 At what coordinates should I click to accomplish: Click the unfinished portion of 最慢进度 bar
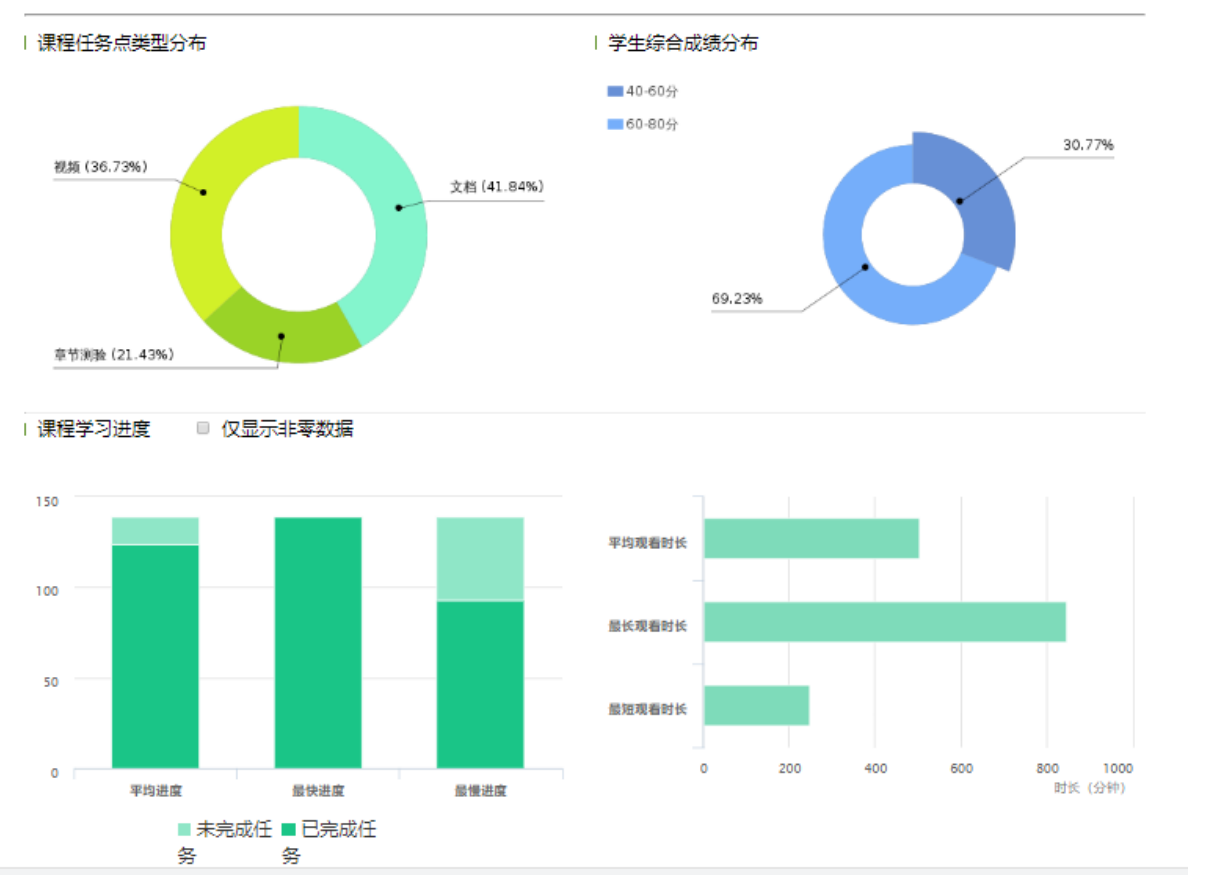click(480, 558)
